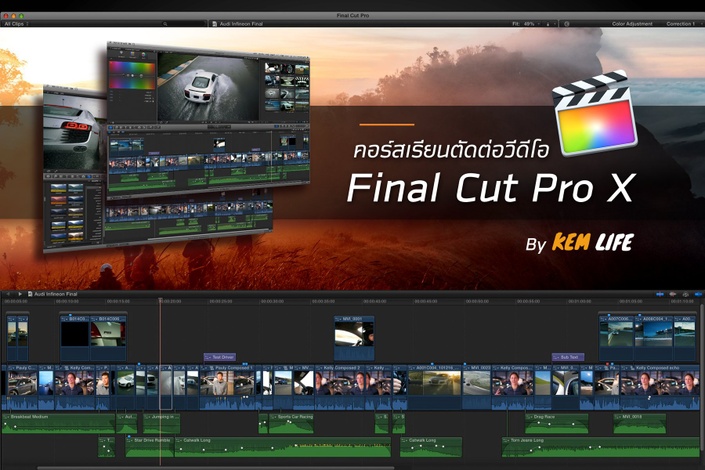This screenshot has width=705, height=470.
Task: Select the A007C006 connected clip
Action: 616,337
